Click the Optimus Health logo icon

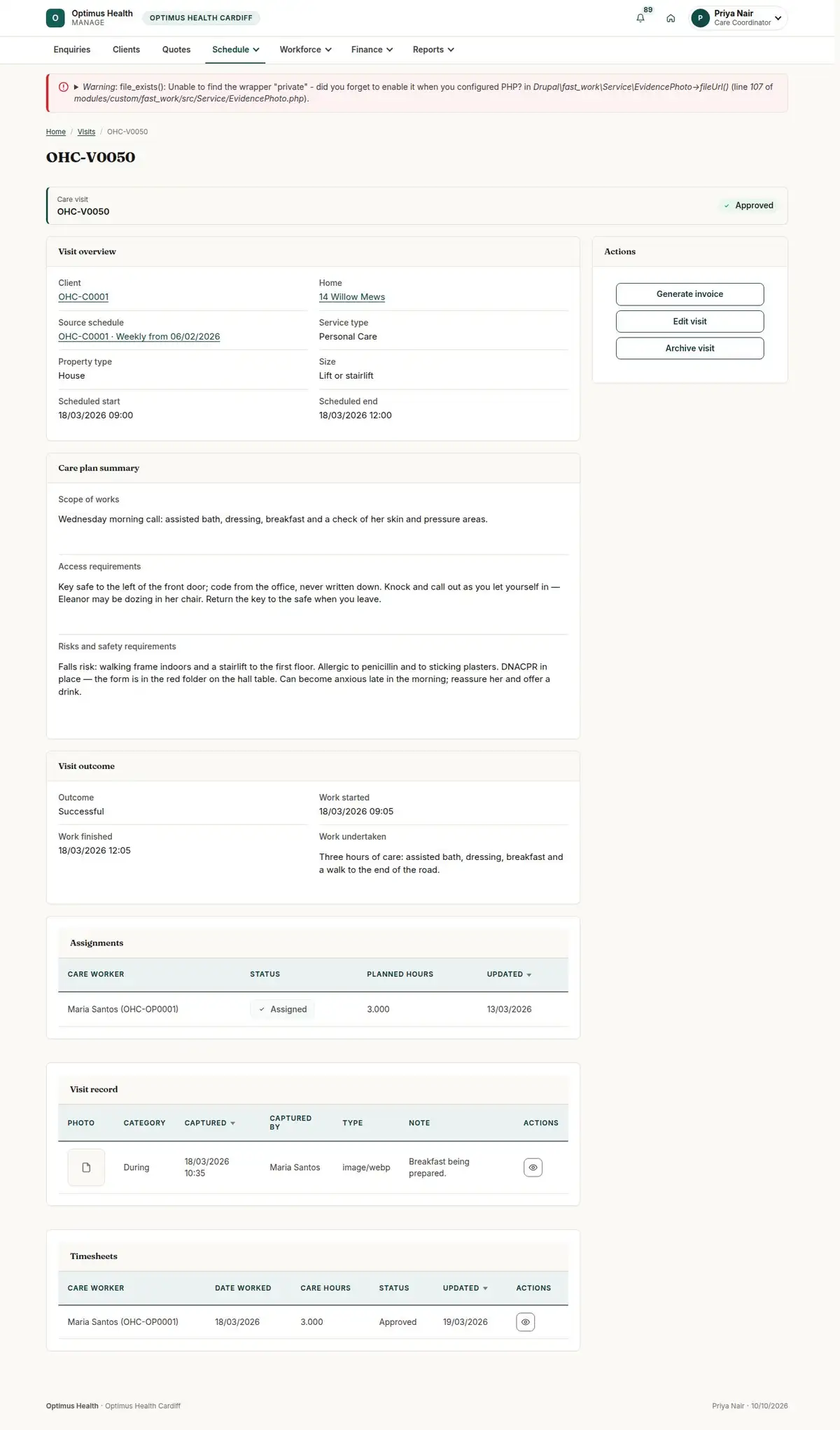point(55,18)
